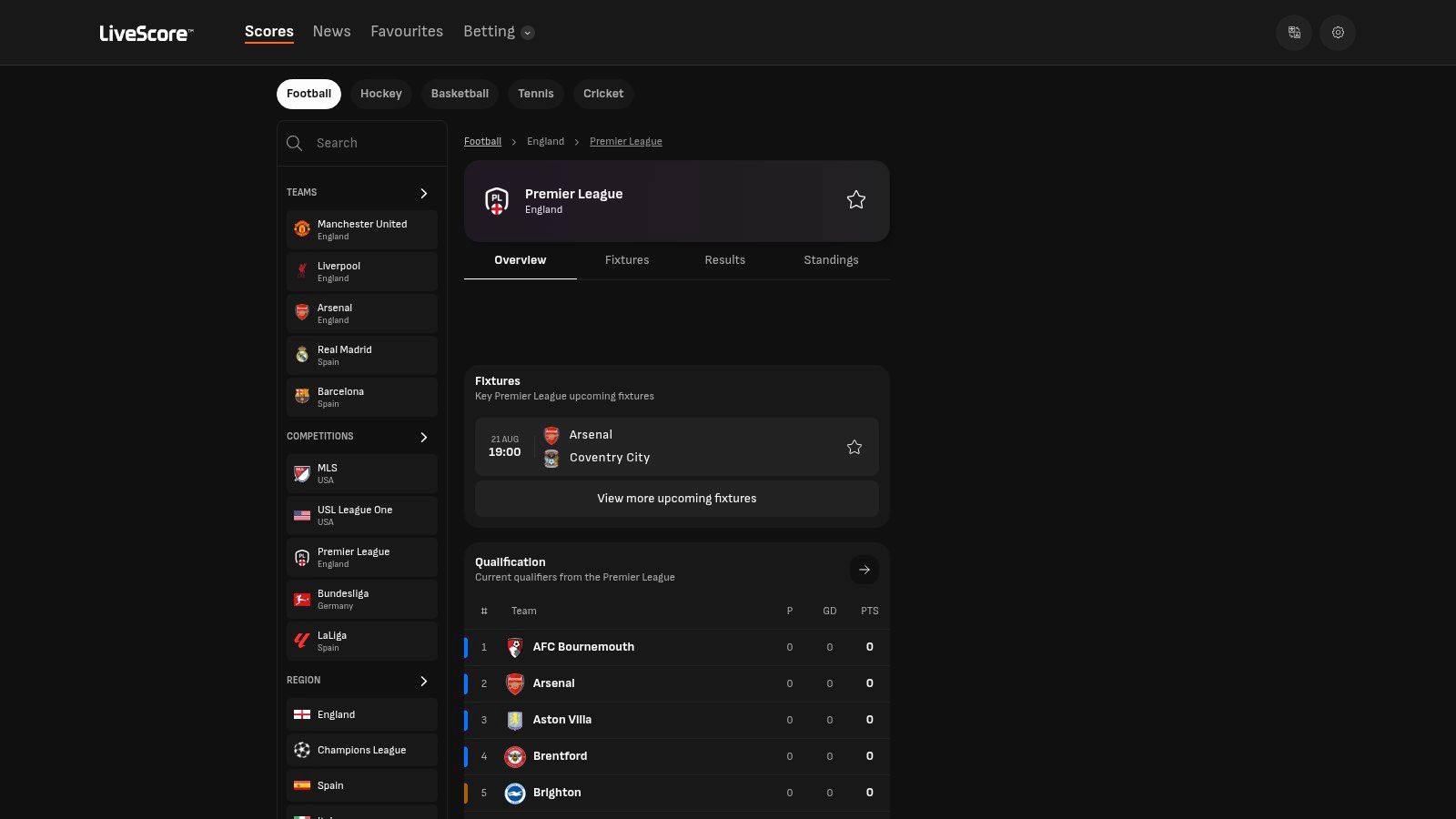
Task: Click the AFC Bournemouth crest
Action: tap(515, 647)
